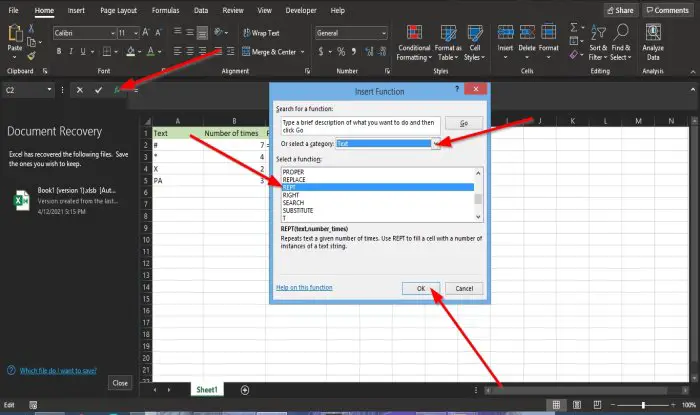The image size is (700, 415).
Task: Click the Share button
Action: [x=621, y=10]
